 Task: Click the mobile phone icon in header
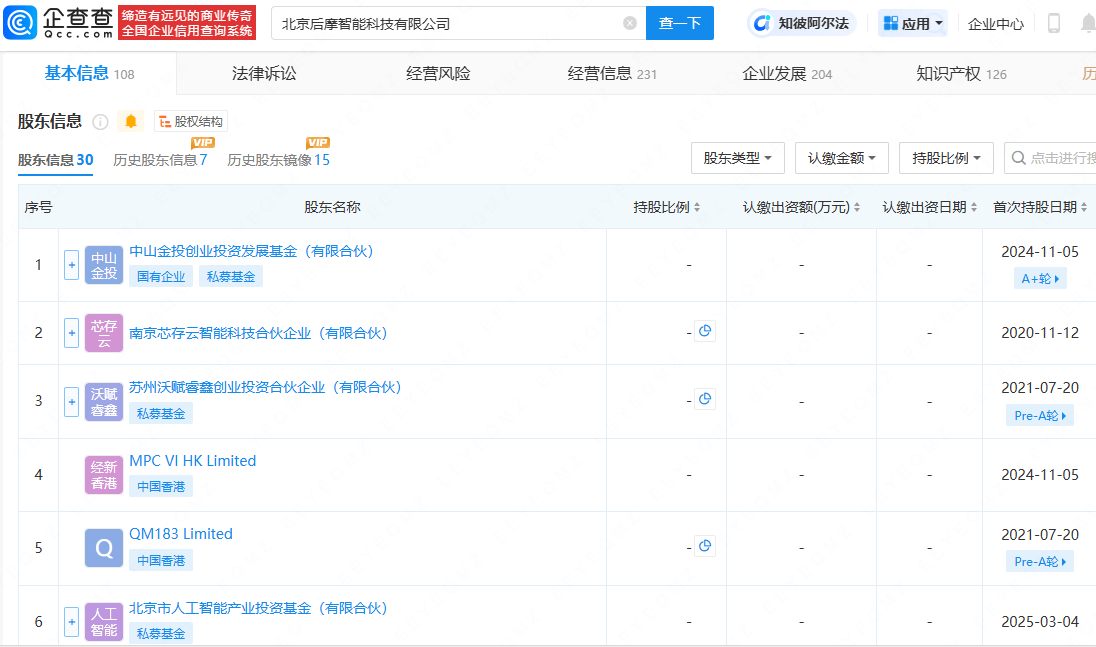tap(1053, 23)
